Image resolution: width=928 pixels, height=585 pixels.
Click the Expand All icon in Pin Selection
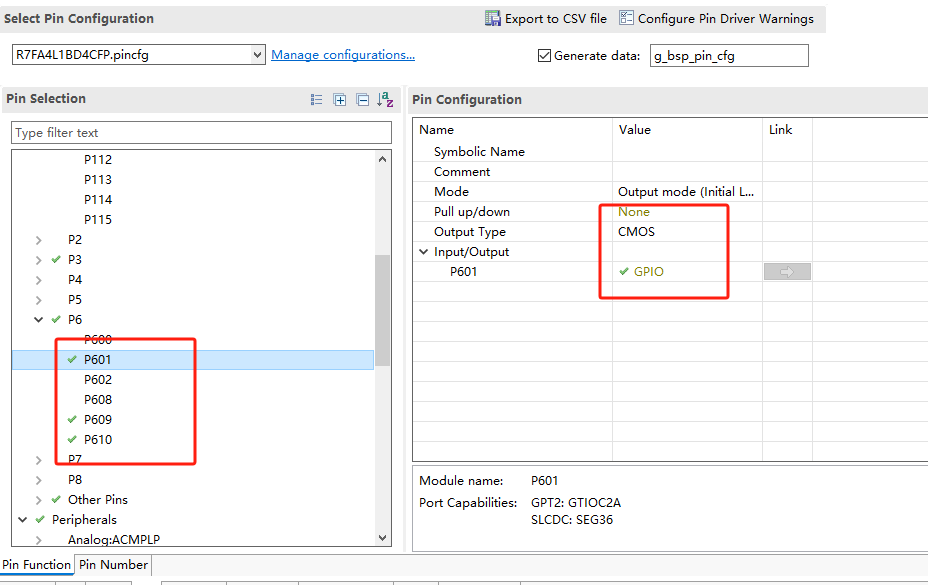(x=340, y=99)
